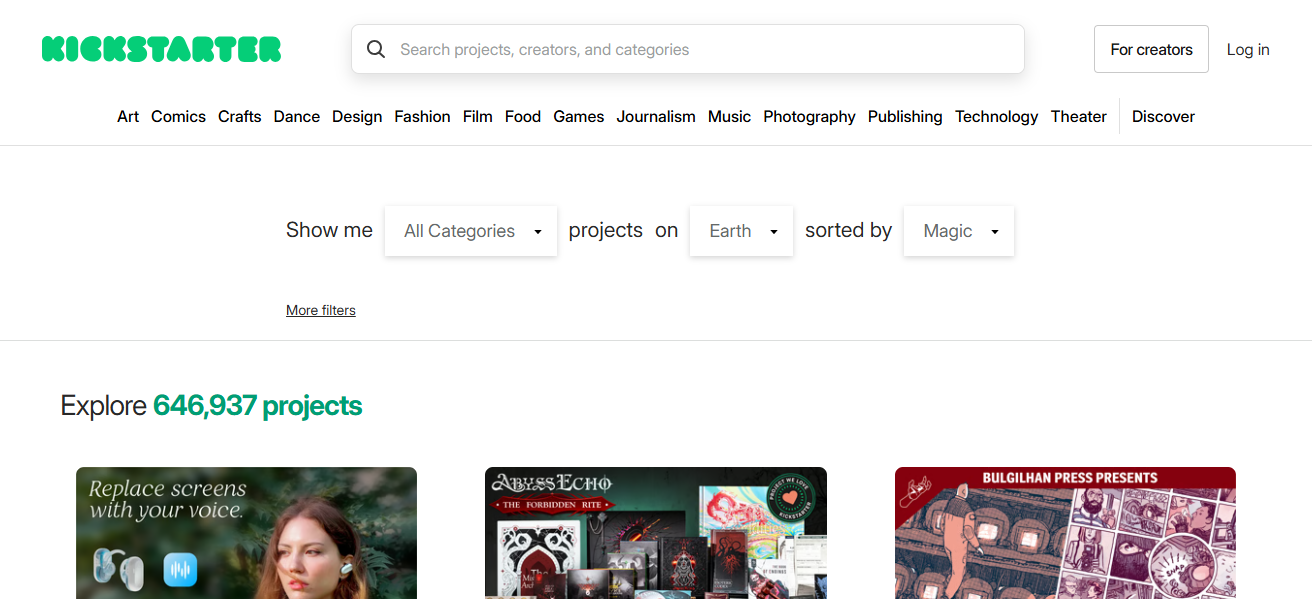Open the Games category
Viewport: 1312px width, 599px height.
point(579,116)
